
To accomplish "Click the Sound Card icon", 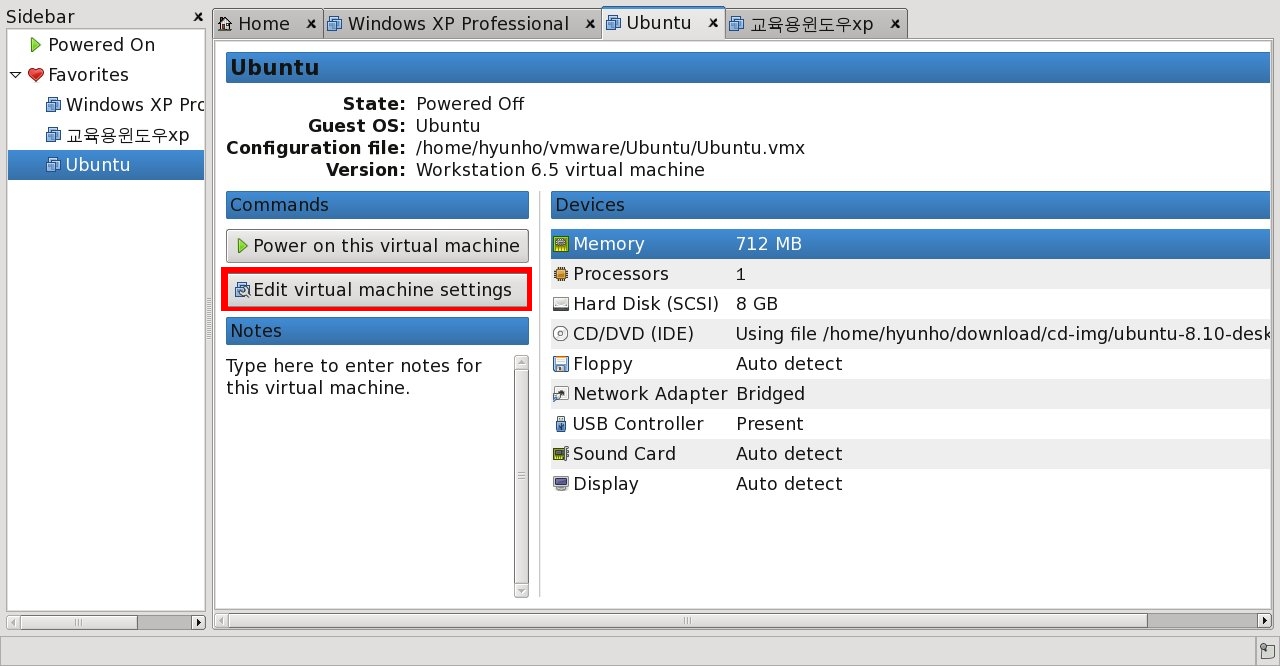I will [561, 454].
